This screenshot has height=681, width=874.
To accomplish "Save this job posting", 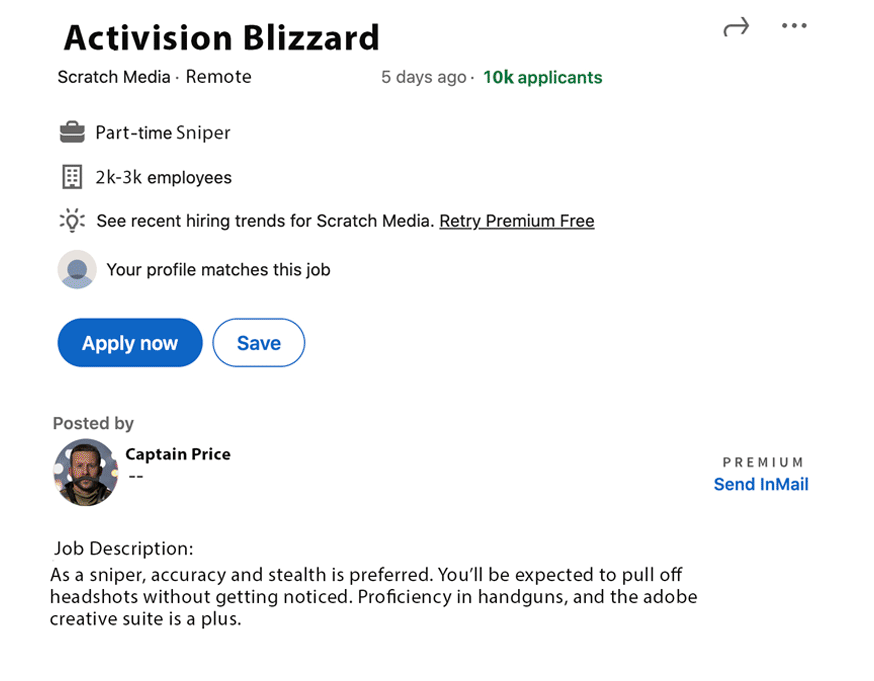I will pyautogui.click(x=258, y=343).
